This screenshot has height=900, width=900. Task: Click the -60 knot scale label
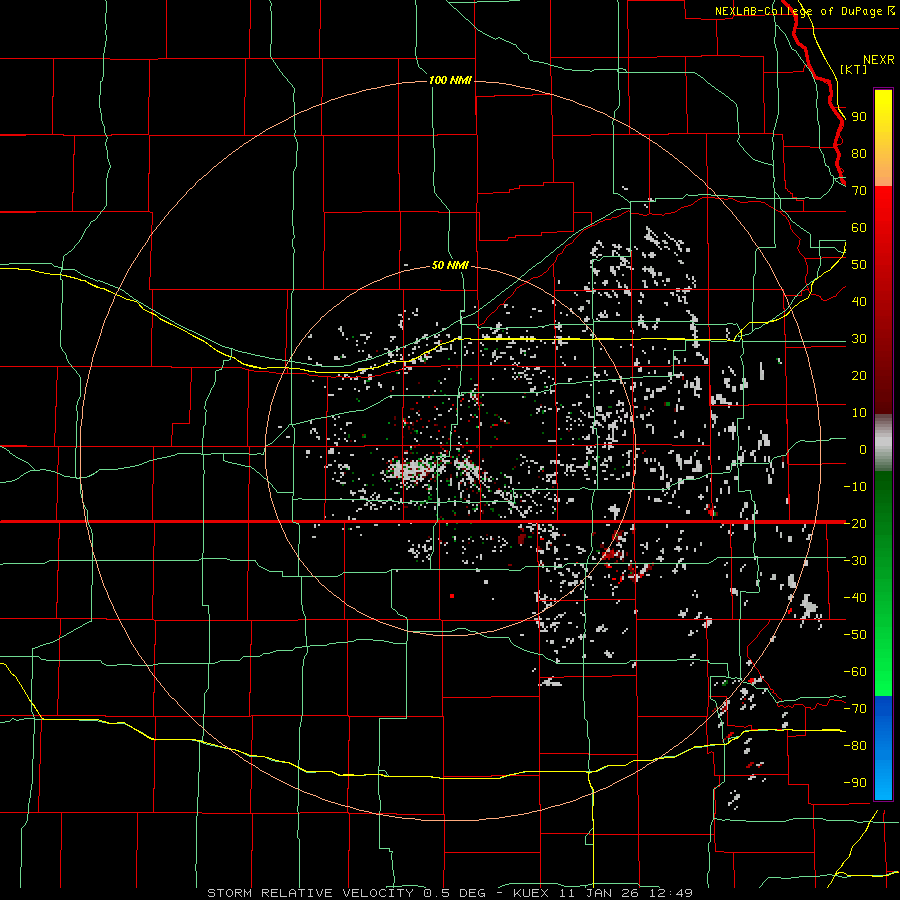(855, 672)
